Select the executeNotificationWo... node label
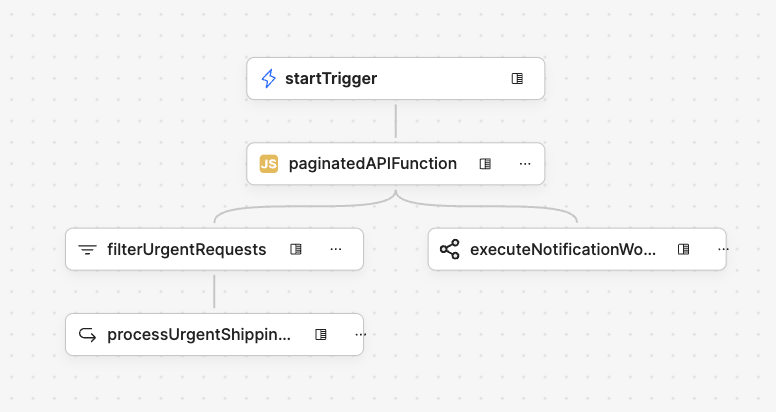The image size is (776, 412). click(563, 249)
